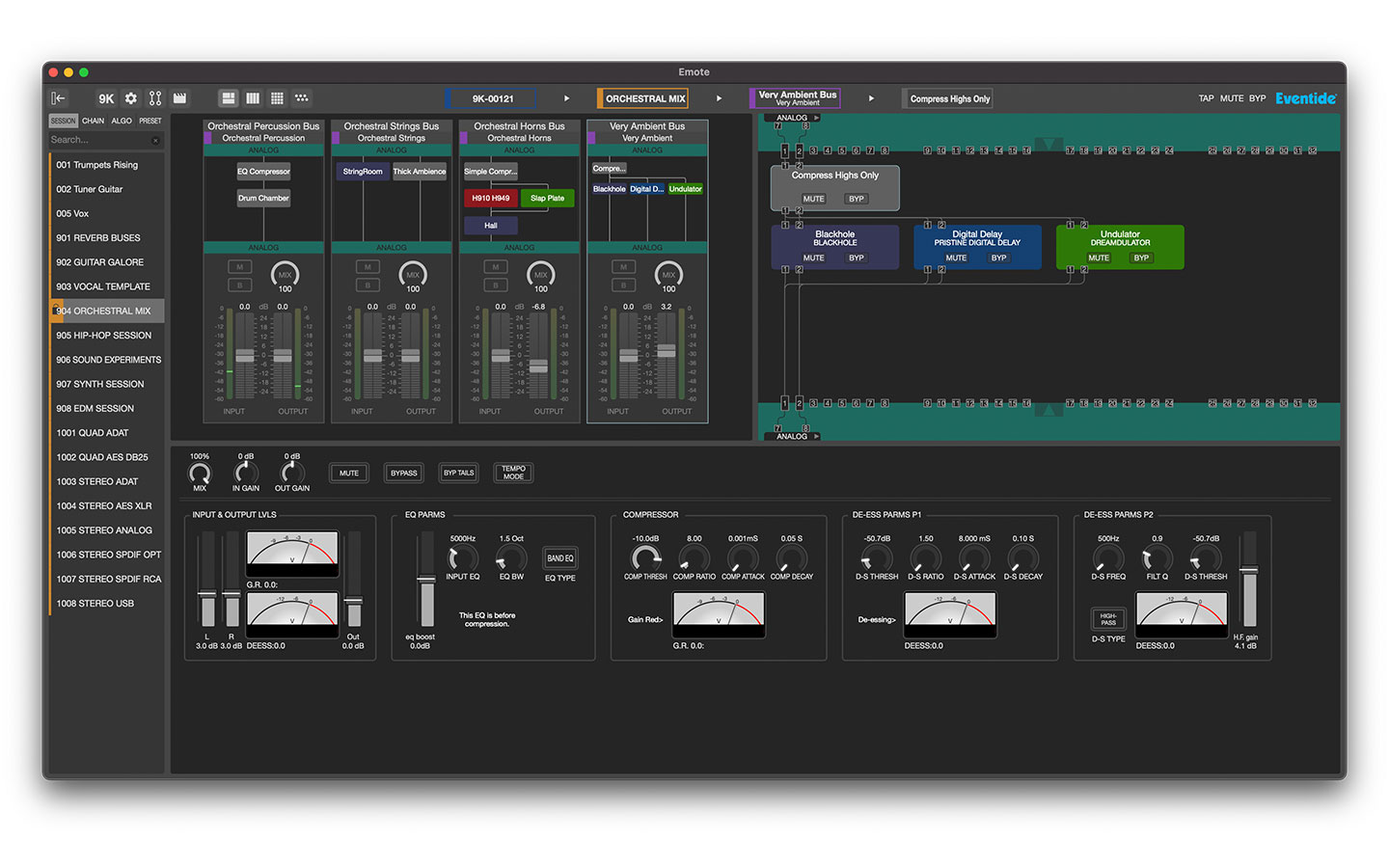Open the 9K-00121 device selector
The image size is (1389, 868).
[492, 98]
